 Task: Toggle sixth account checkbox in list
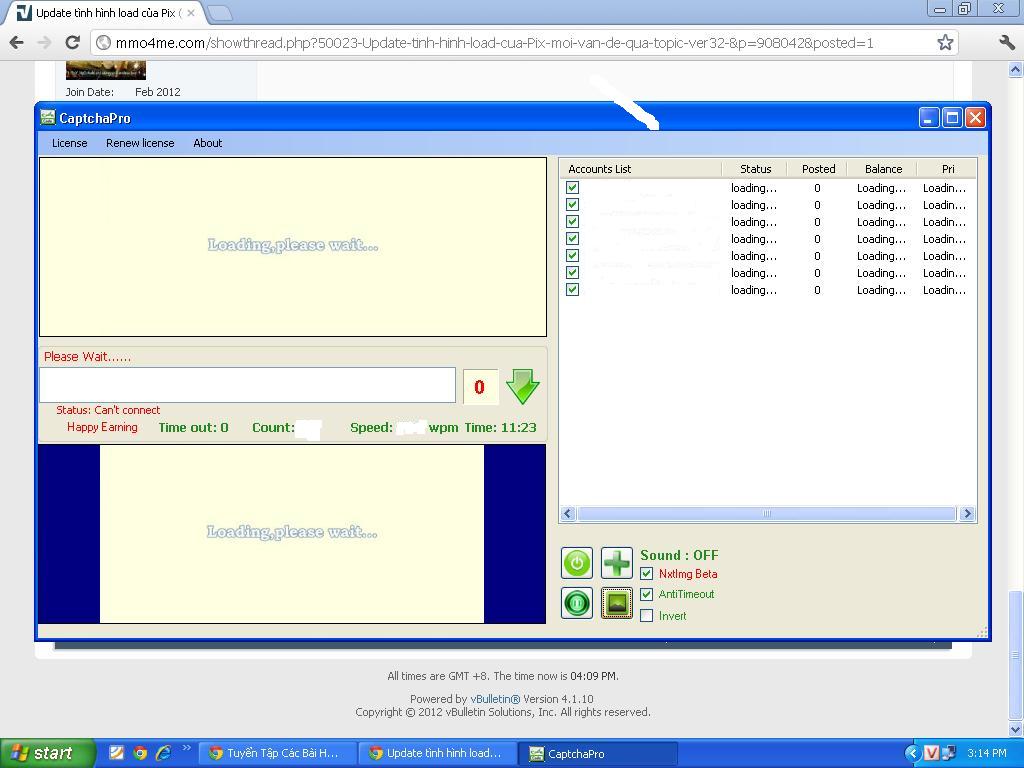pos(572,272)
